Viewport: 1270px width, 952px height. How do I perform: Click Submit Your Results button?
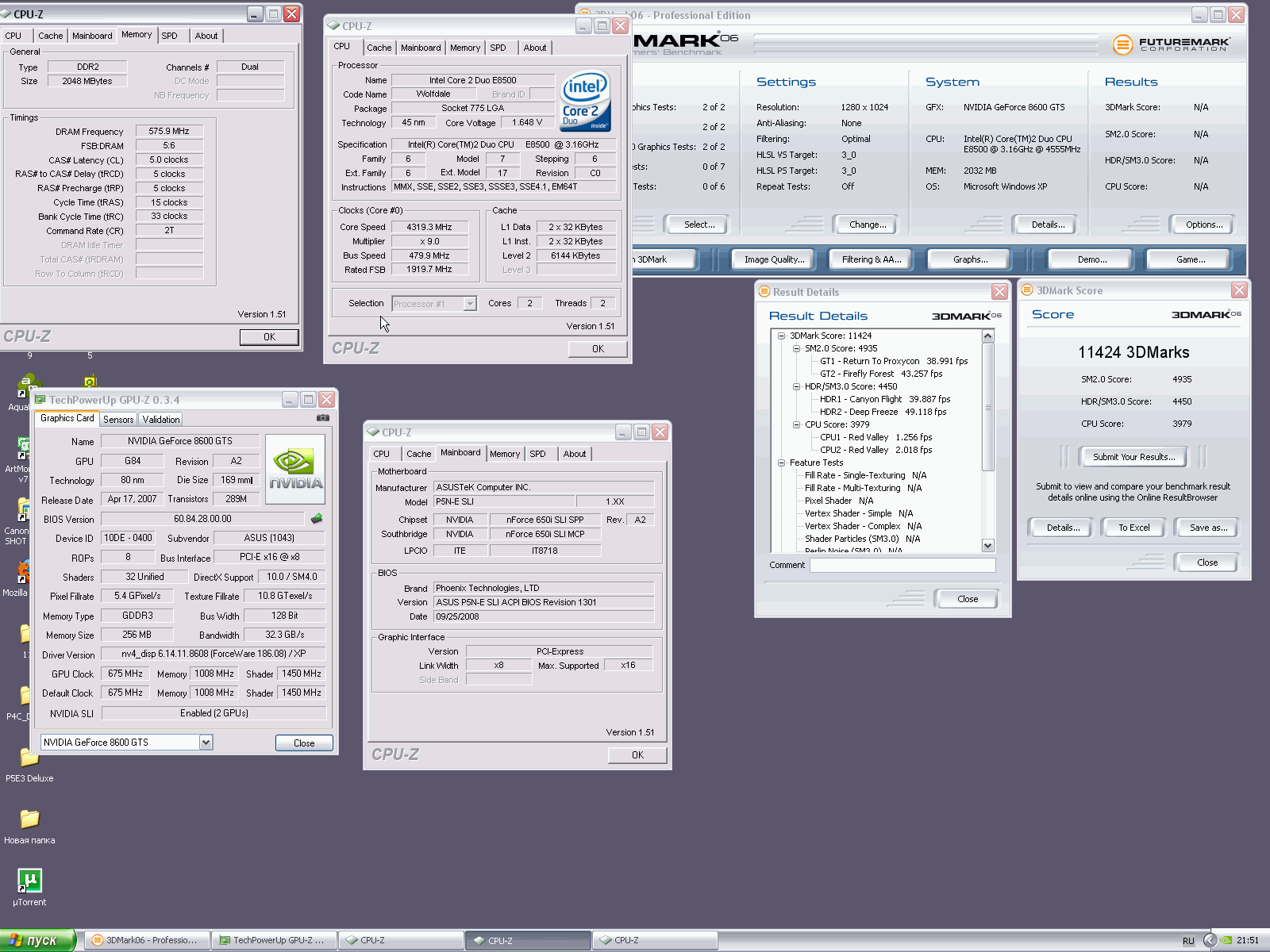(x=1133, y=457)
